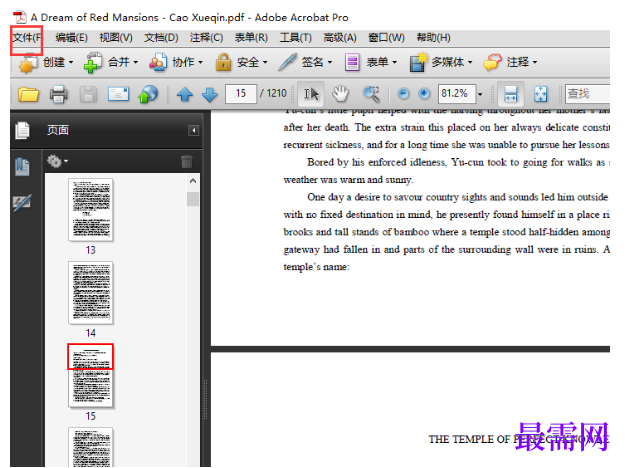Open the 工具(T) menu
Screen dimensions: 627x468
[x=296, y=38]
